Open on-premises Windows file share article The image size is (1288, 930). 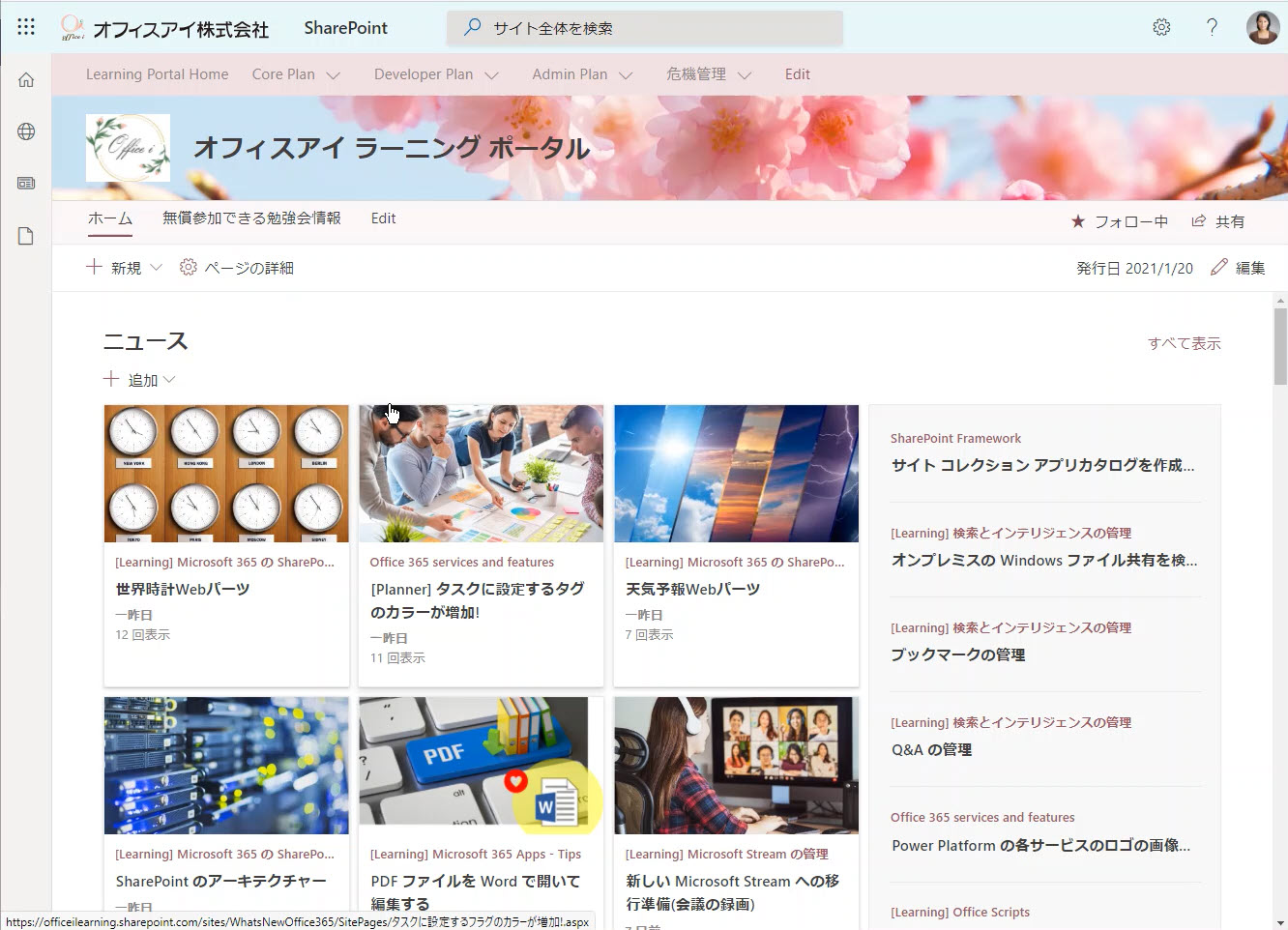click(x=1044, y=560)
